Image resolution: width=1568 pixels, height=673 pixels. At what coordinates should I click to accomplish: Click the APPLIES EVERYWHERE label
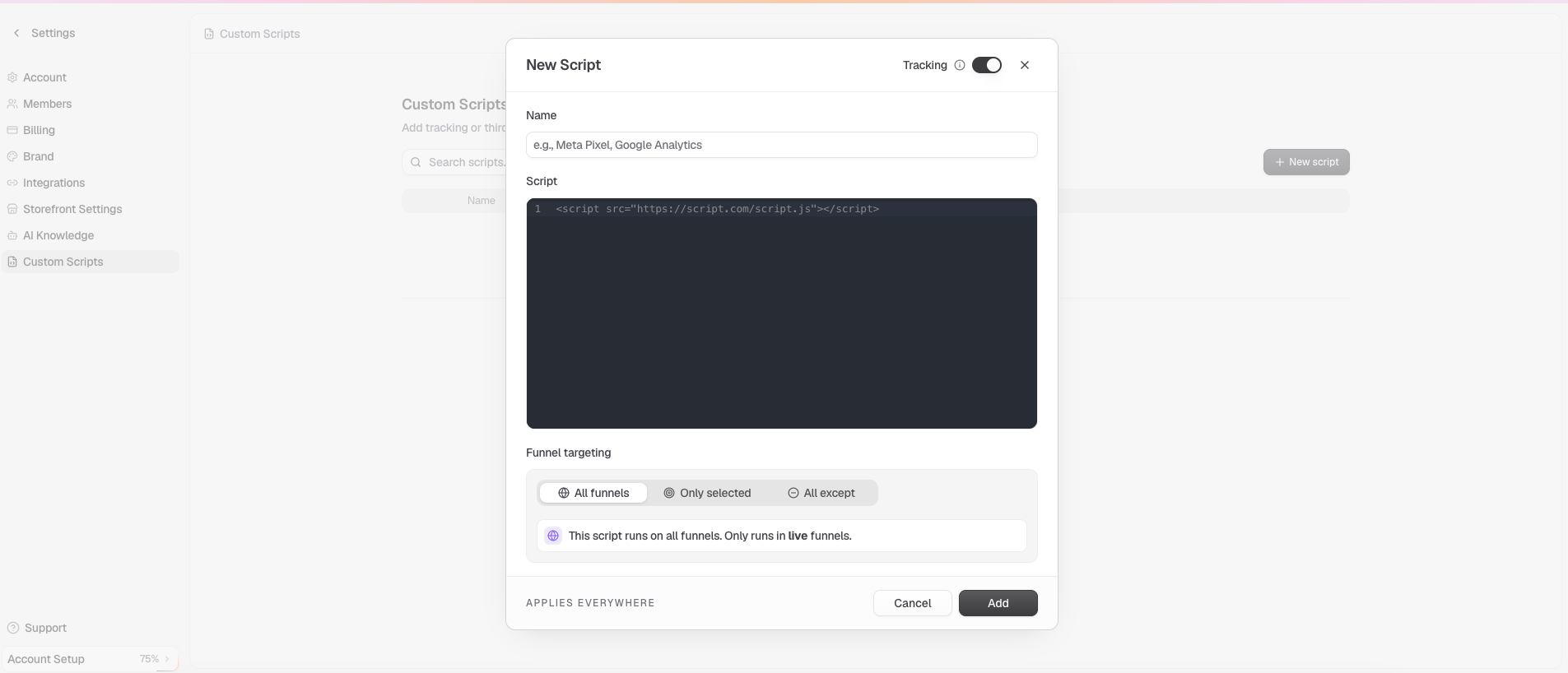click(x=590, y=603)
